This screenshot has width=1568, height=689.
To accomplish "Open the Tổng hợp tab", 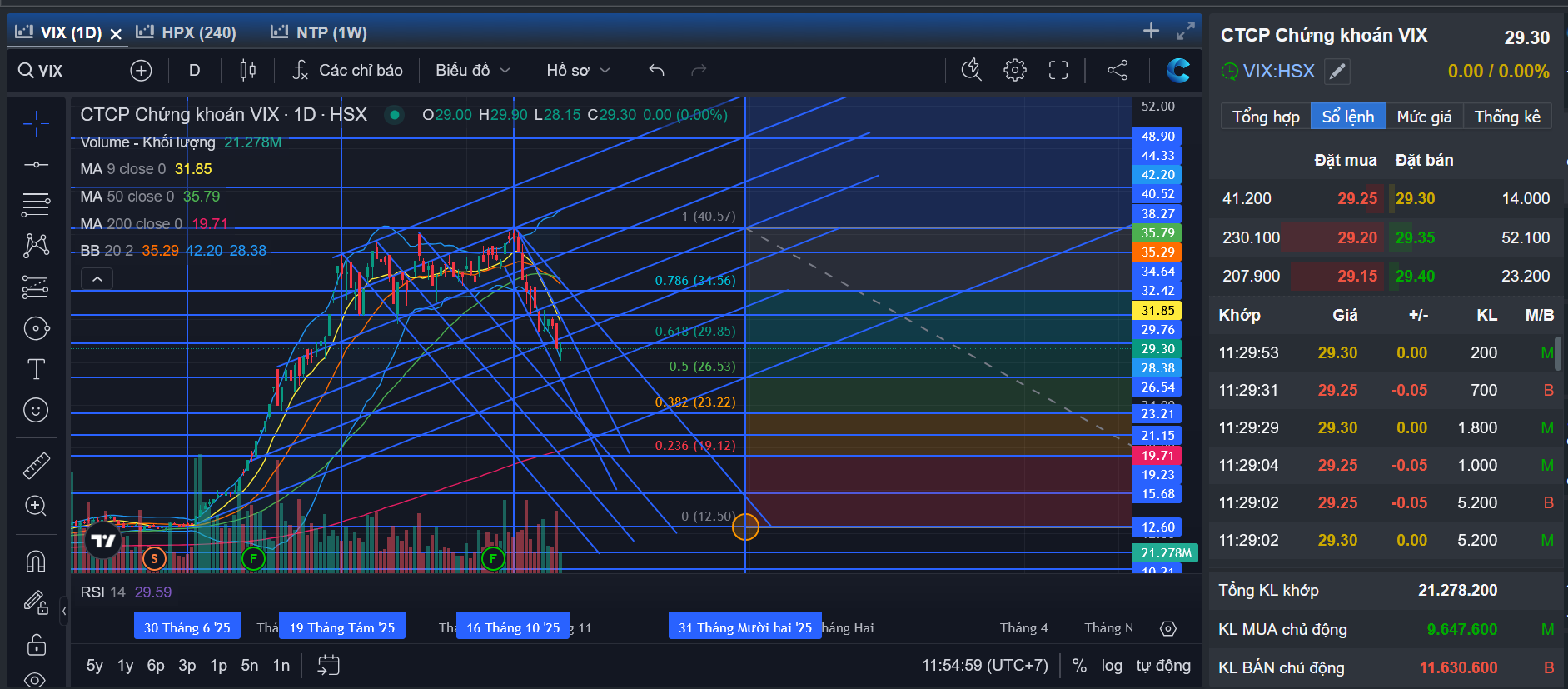I will pyautogui.click(x=1266, y=117).
